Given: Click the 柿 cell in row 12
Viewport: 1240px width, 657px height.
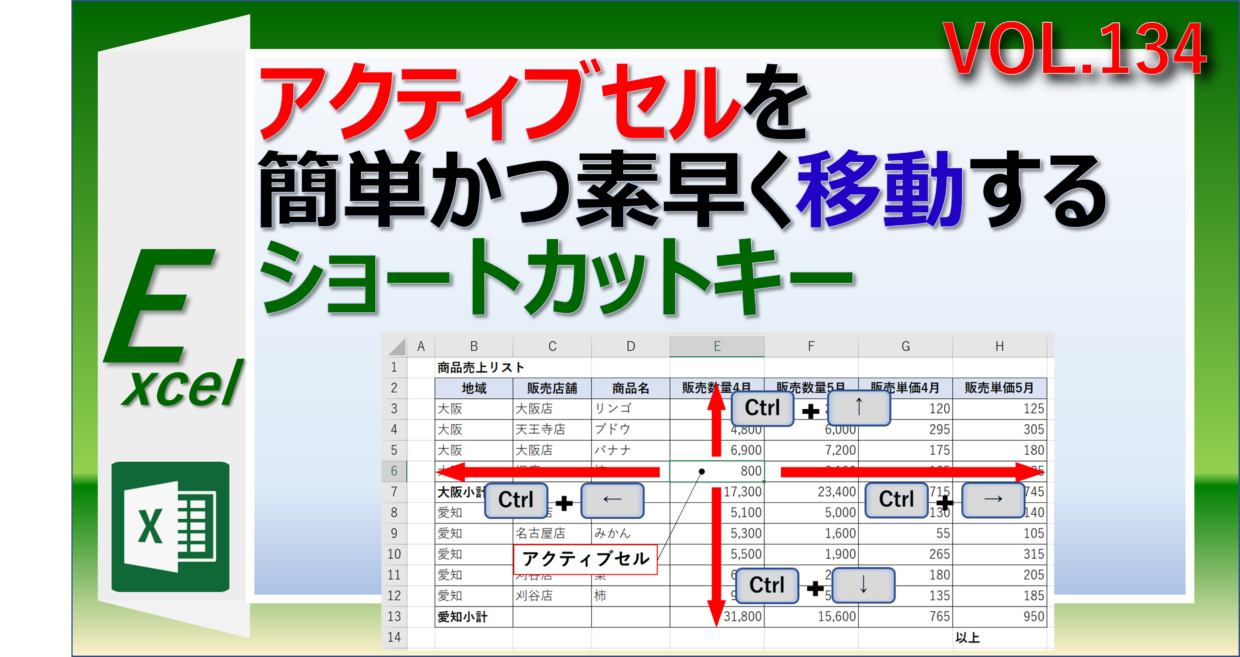Looking at the screenshot, I should [x=630, y=596].
